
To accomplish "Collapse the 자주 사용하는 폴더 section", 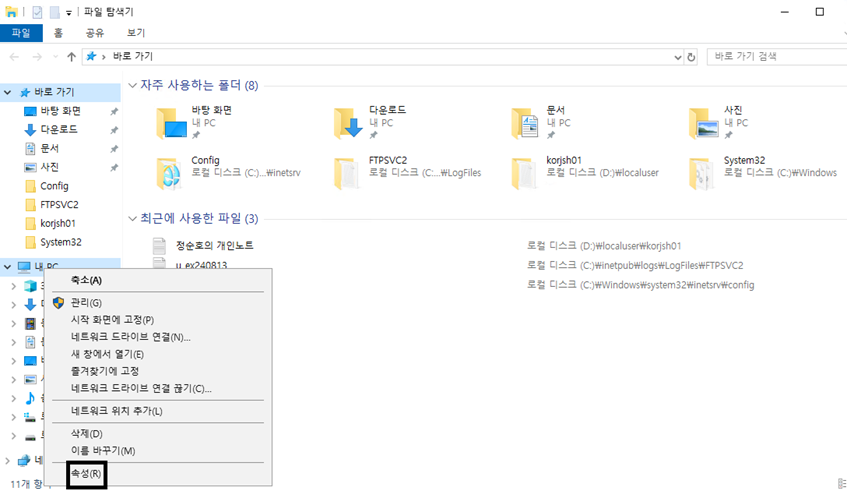I will coord(132,86).
